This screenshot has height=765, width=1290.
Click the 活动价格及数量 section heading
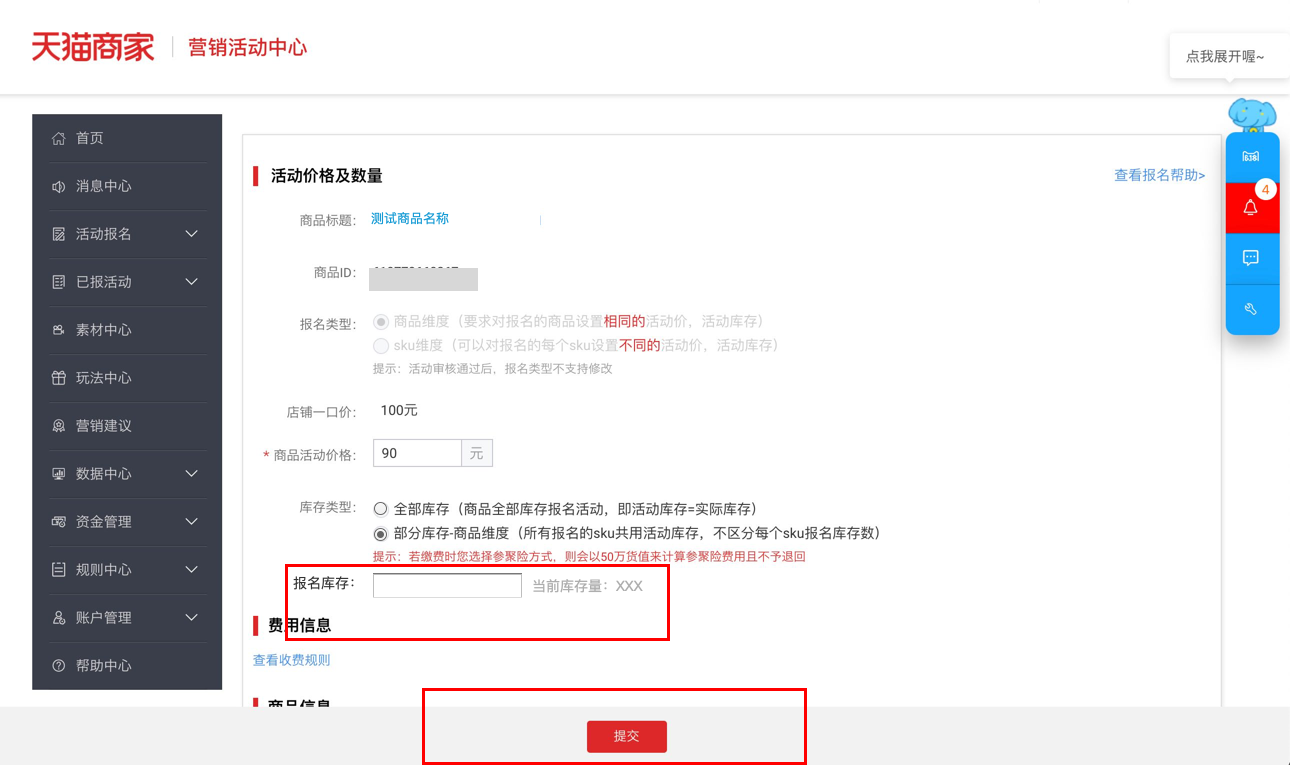327,176
